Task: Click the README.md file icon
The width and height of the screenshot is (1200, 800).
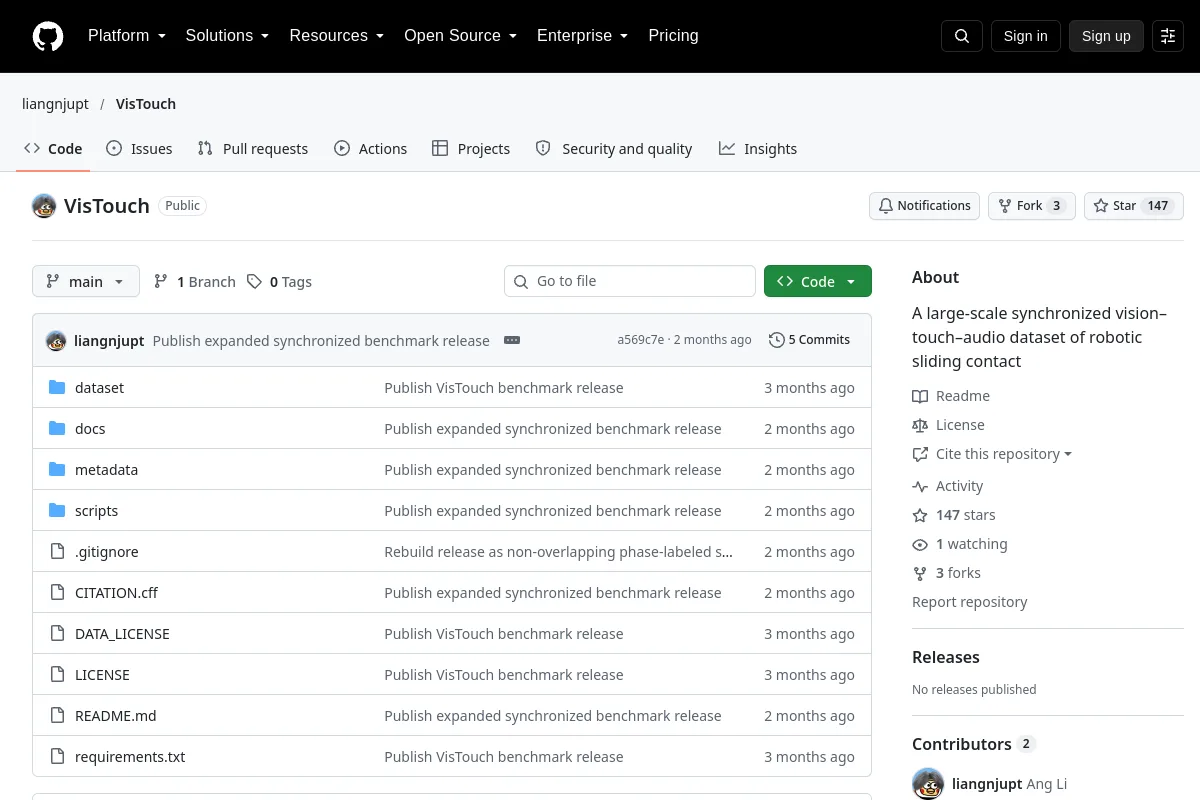Action: click(57, 716)
